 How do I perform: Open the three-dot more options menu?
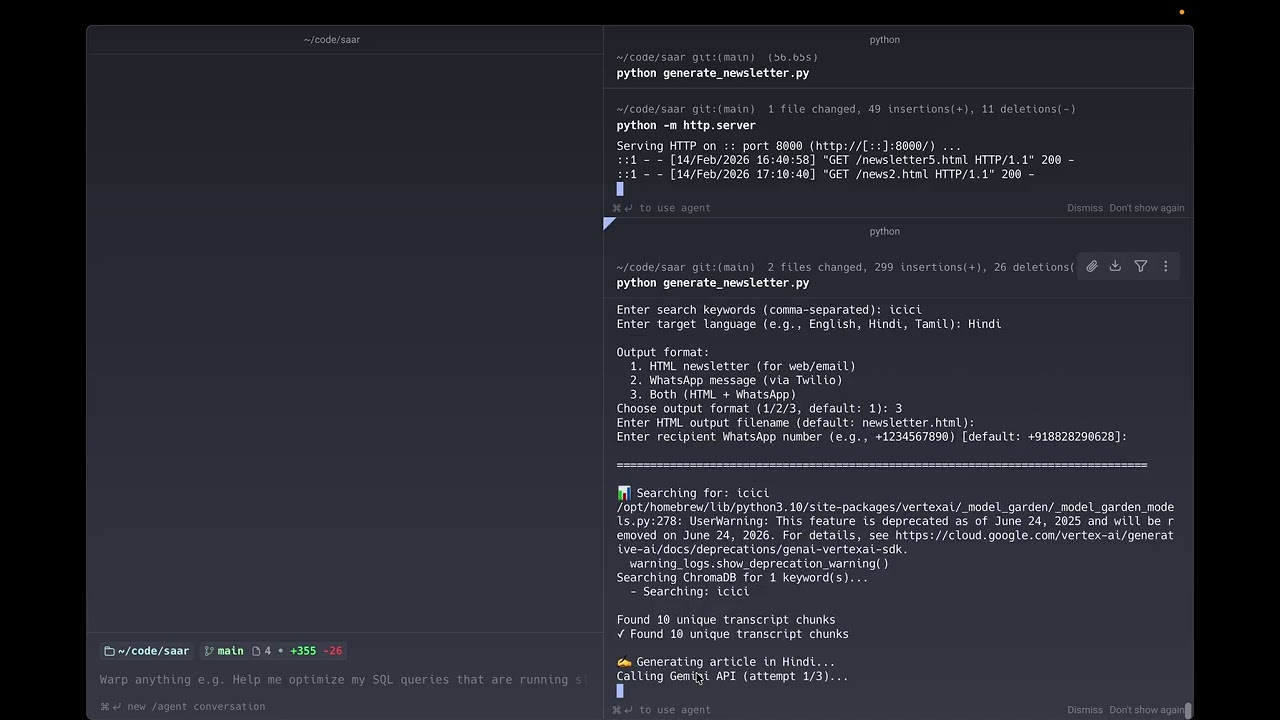(x=1165, y=266)
